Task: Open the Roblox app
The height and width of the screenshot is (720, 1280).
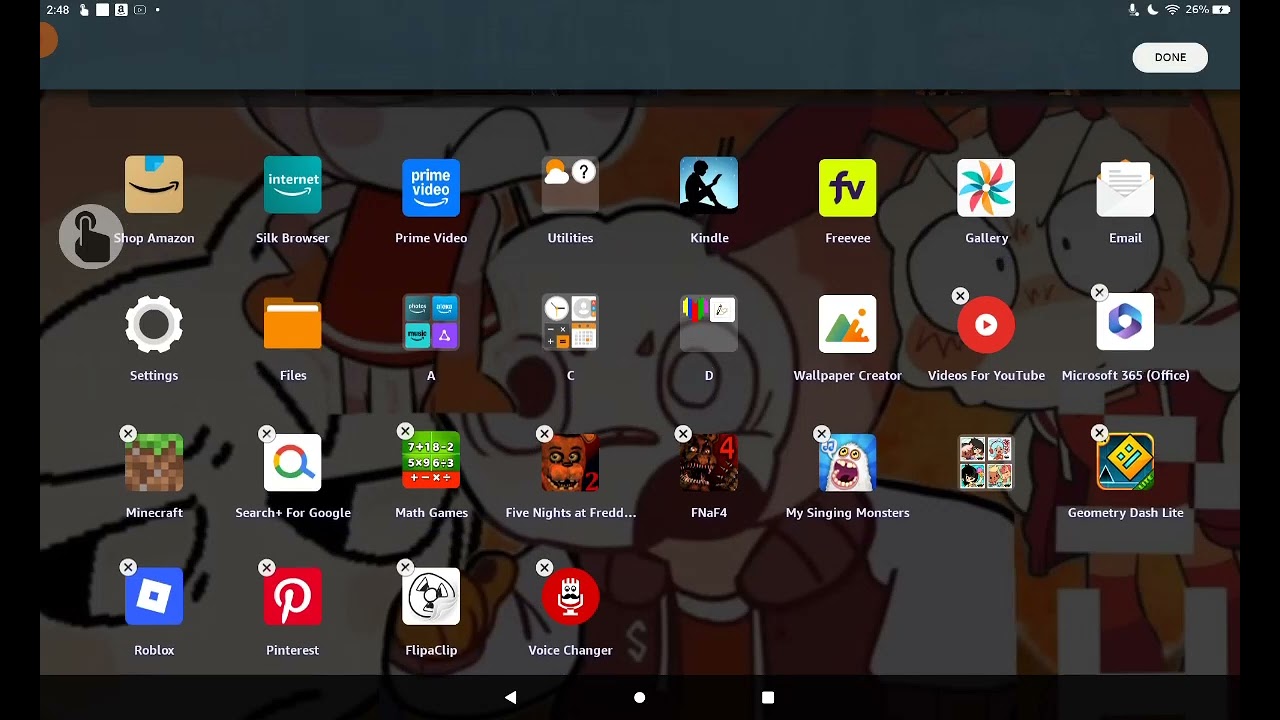Action: pos(154,596)
